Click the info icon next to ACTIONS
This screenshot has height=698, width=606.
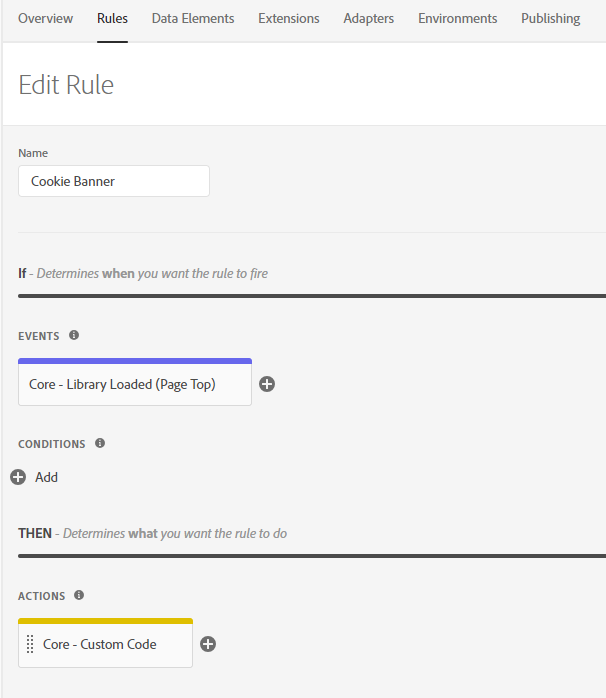click(x=79, y=595)
